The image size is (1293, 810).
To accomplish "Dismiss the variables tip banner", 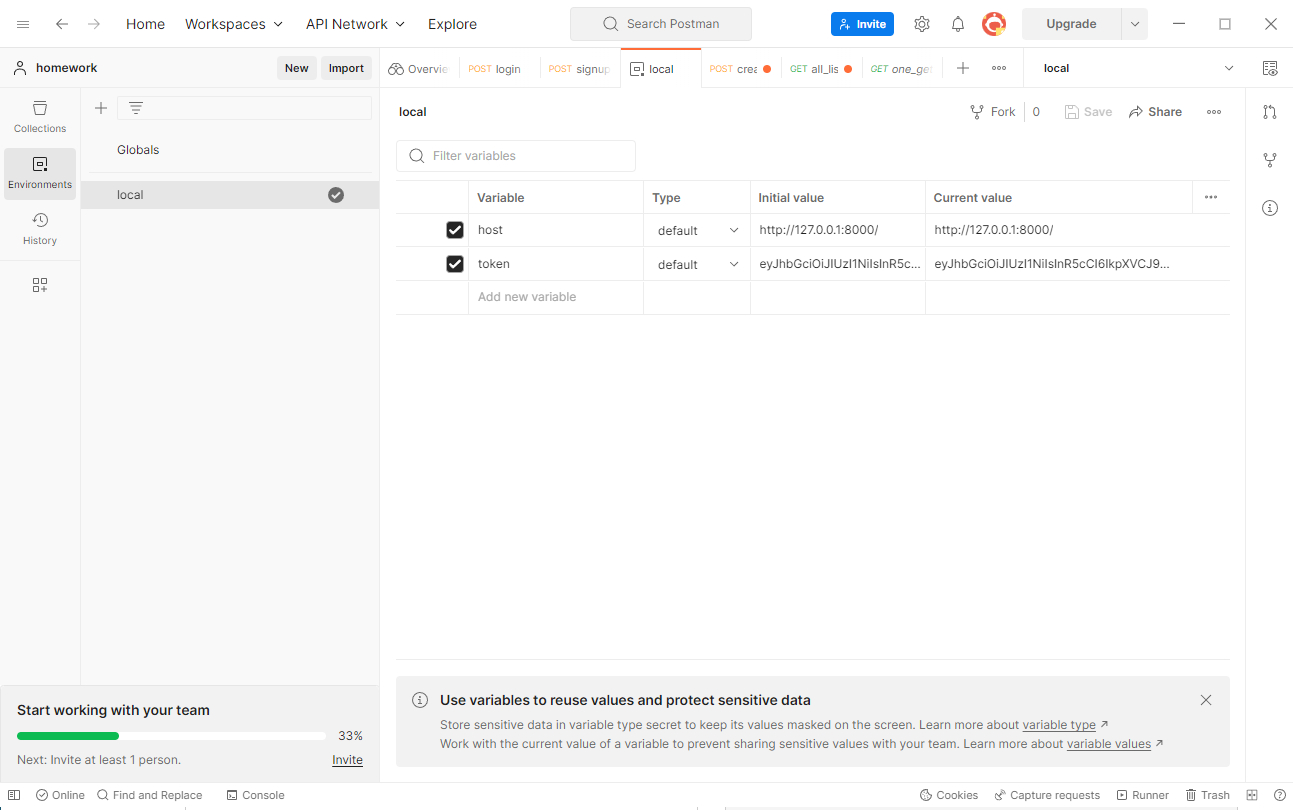I will pyautogui.click(x=1206, y=700).
